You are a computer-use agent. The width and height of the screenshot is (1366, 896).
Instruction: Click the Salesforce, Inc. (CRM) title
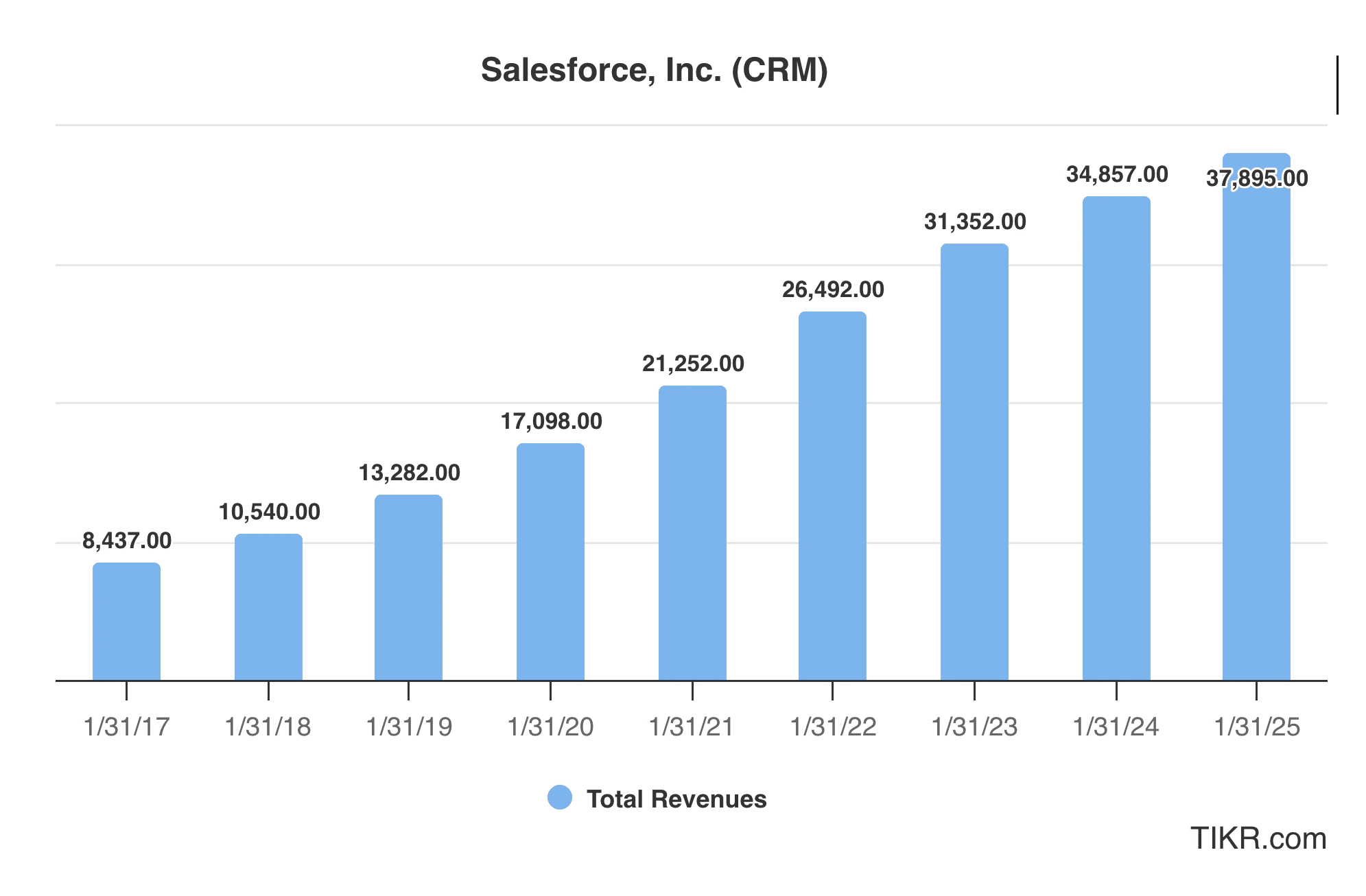click(x=654, y=70)
